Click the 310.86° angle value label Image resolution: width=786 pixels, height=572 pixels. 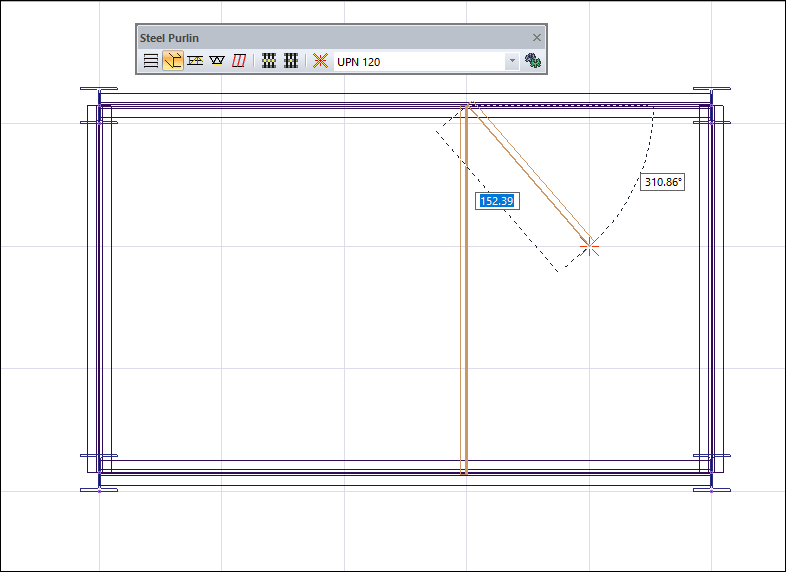[x=662, y=183]
